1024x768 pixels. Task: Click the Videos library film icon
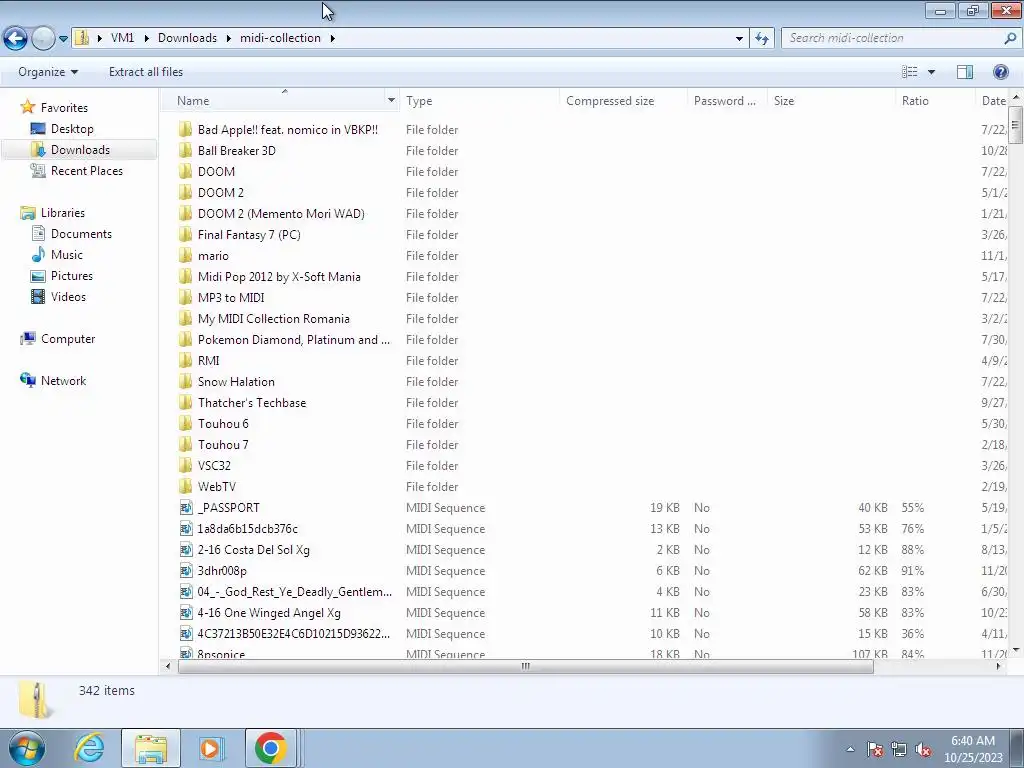pyautogui.click(x=39, y=296)
